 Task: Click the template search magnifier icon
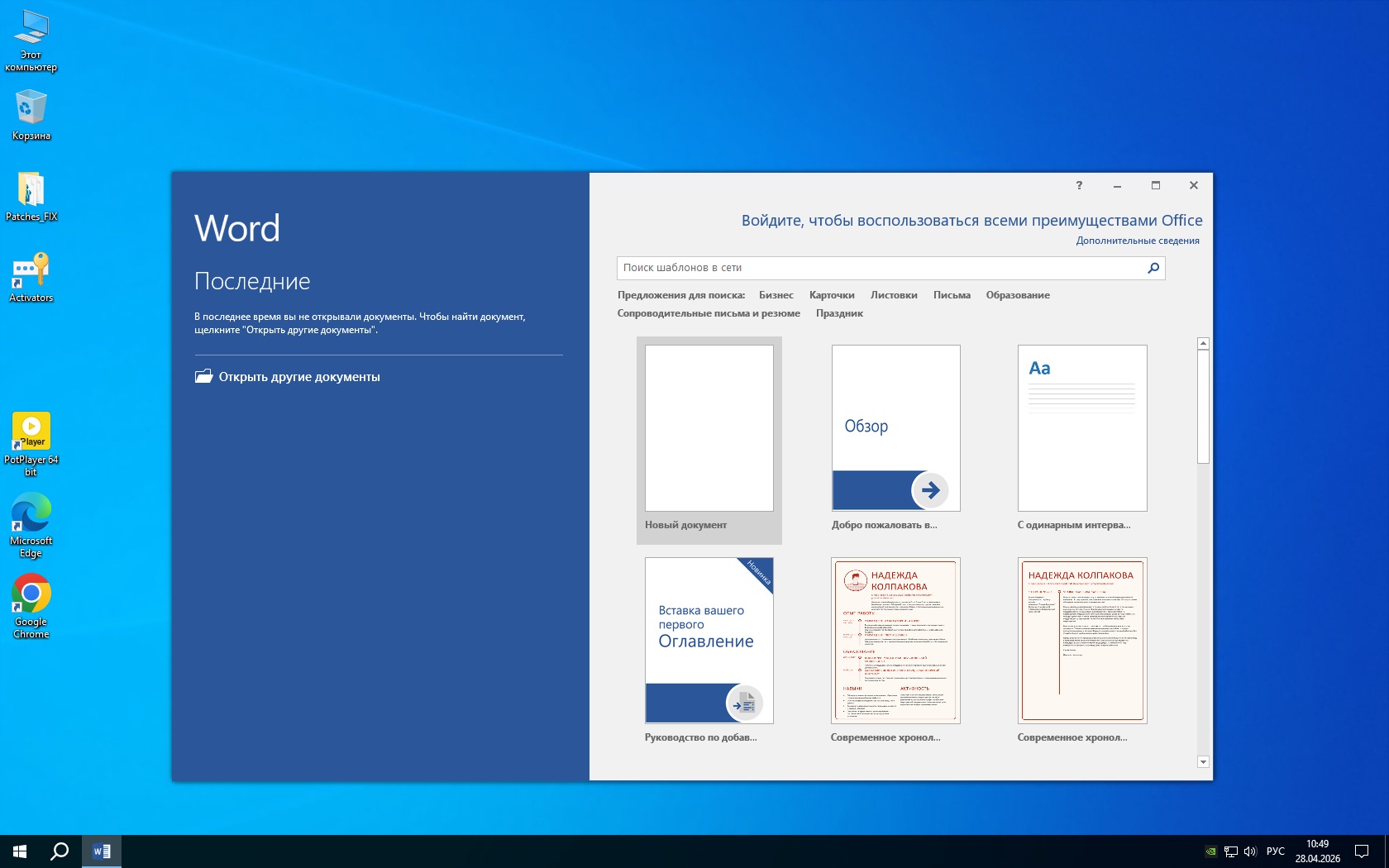(x=1153, y=268)
